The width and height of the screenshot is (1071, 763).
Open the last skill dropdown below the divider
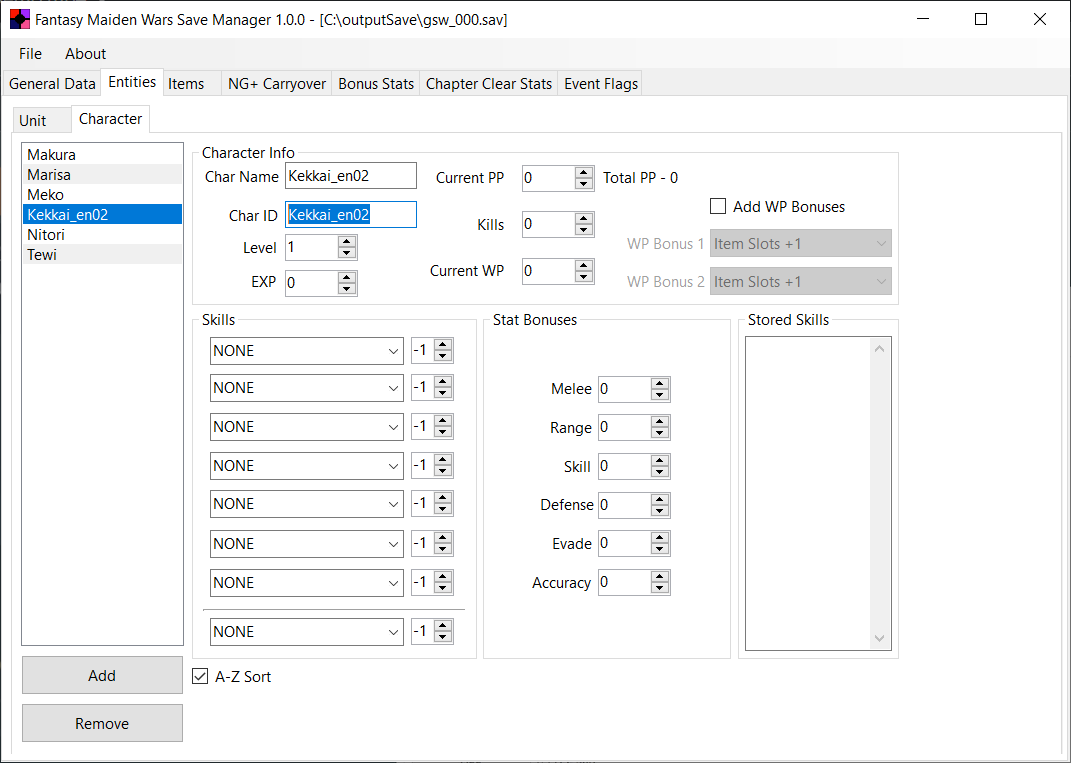tap(307, 632)
